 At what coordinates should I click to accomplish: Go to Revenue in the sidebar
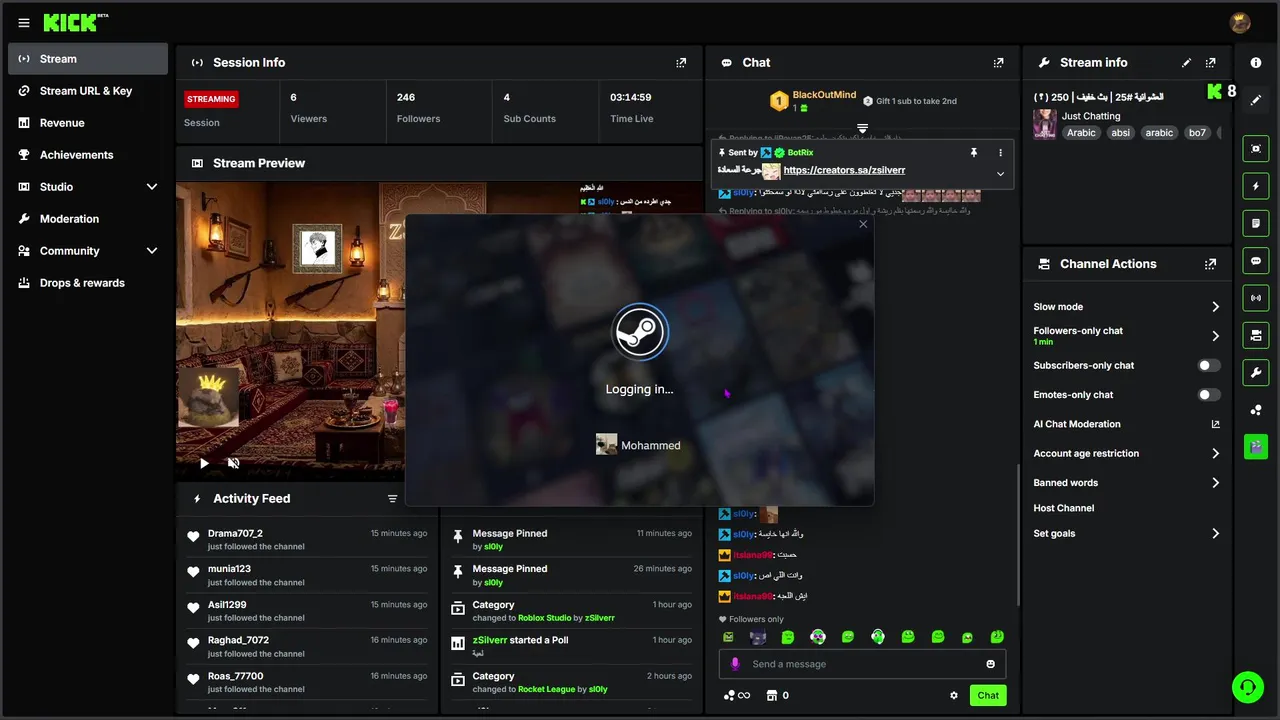(88, 123)
